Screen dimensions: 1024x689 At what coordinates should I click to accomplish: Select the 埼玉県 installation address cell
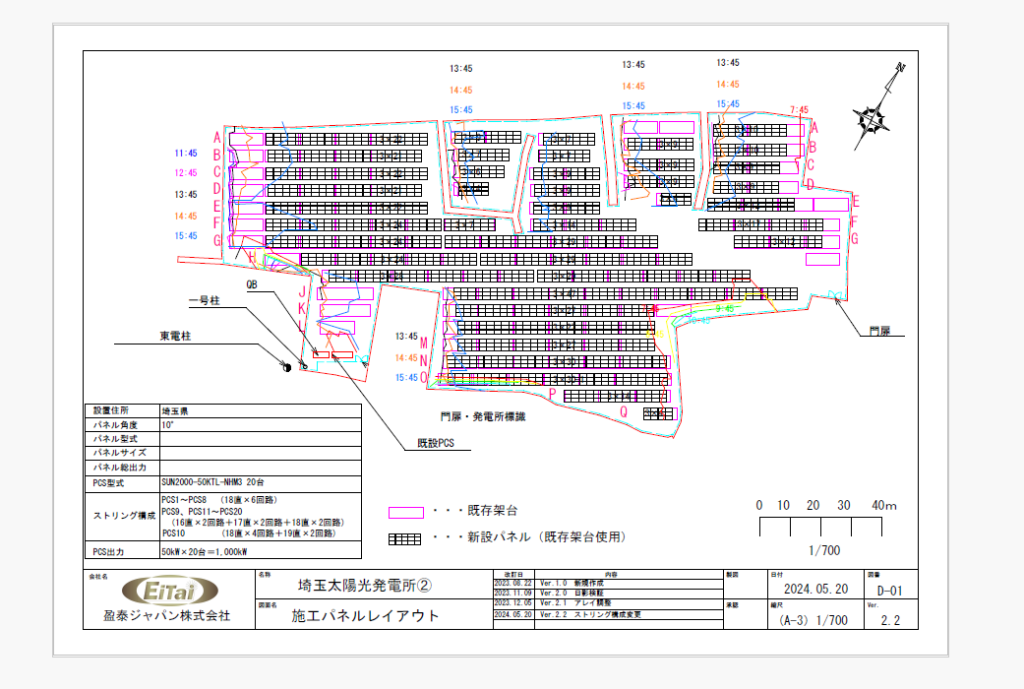[x=261, y=411]
